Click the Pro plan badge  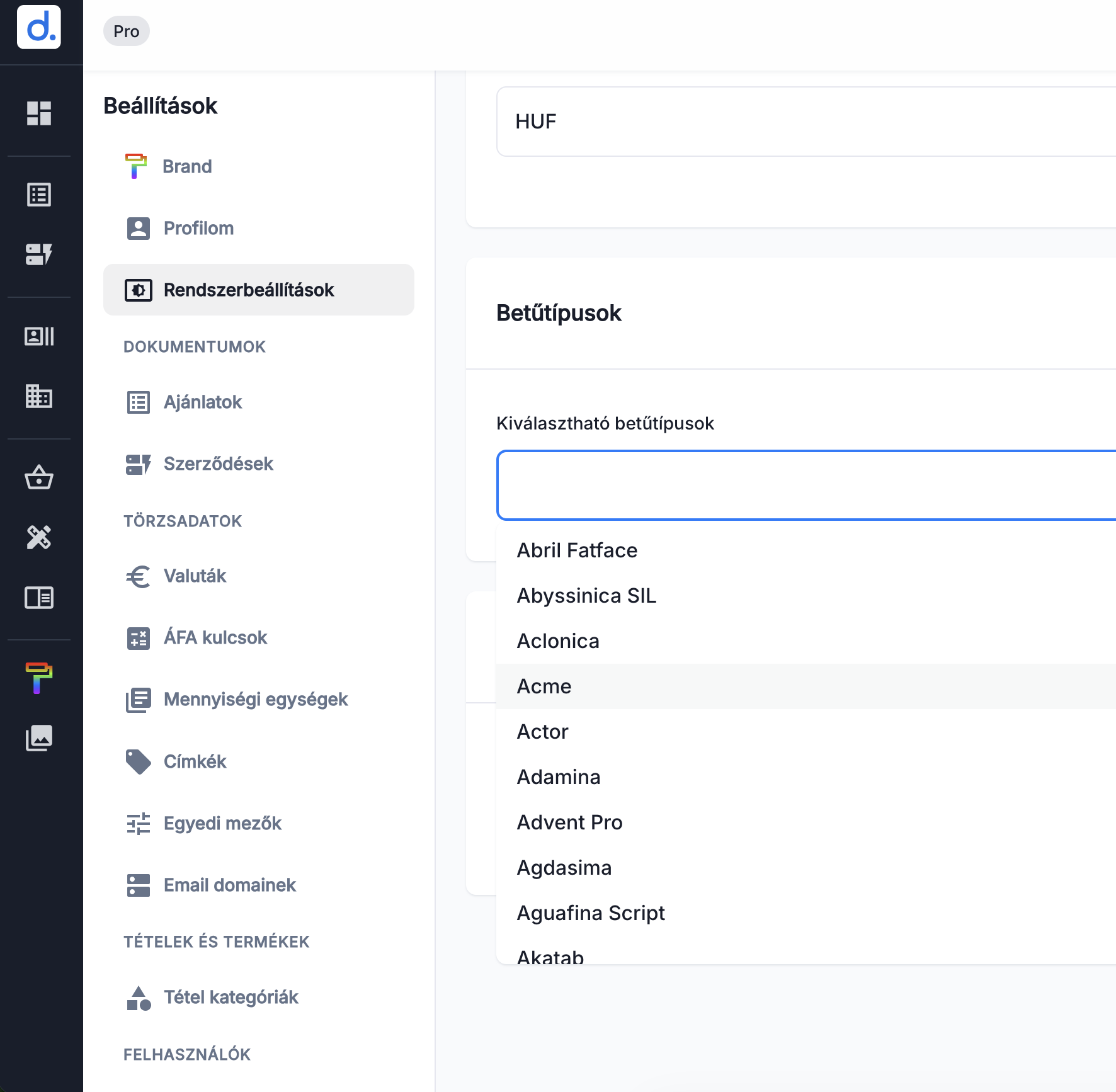click(x=127, y=31)
